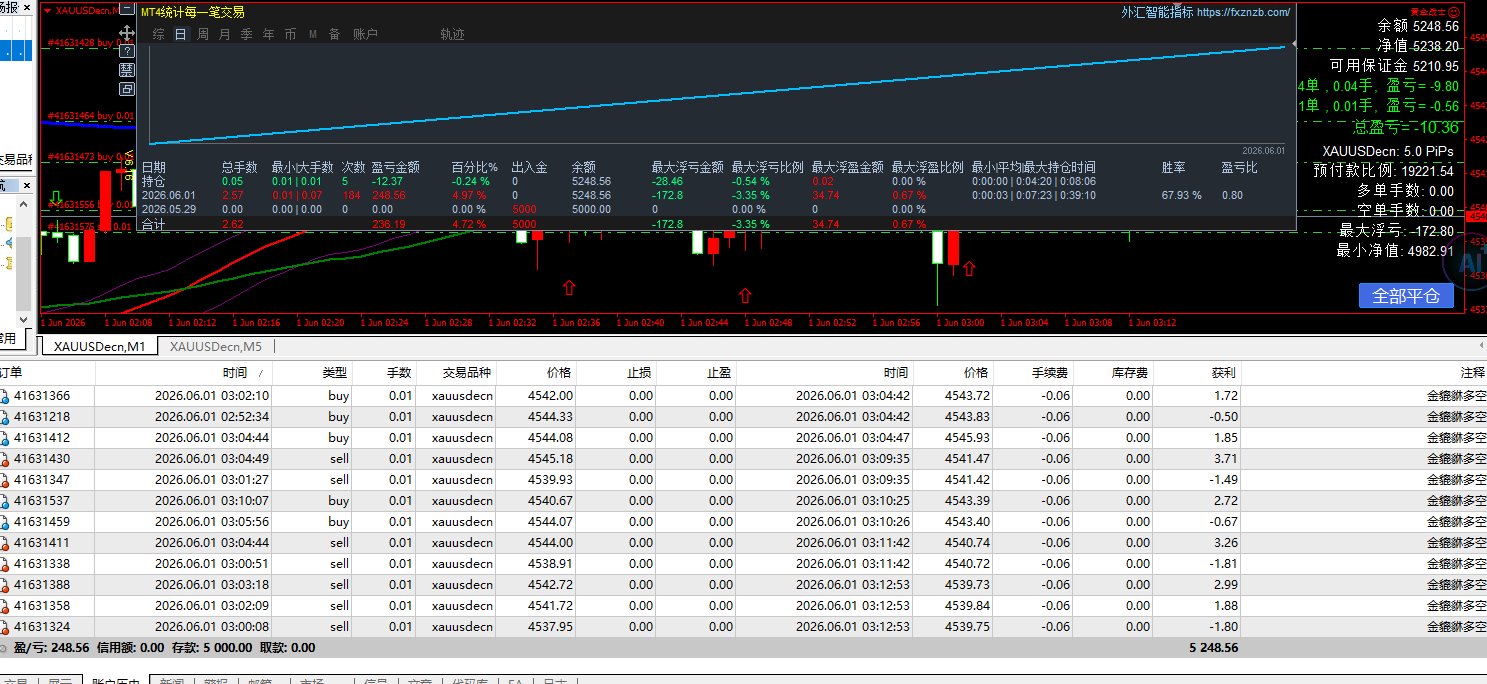This screenshot has width=1487, height=684.
Task: Click the closed total 5 248.56 value
Action: (x=1213, y=648)
